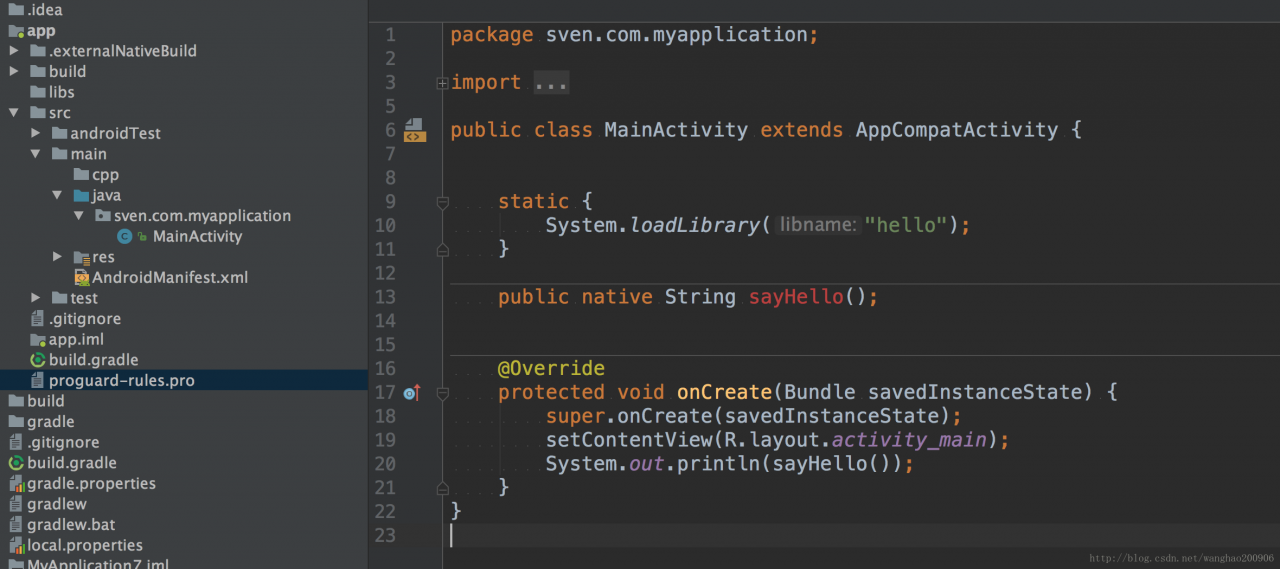Click line number 23 in the gutter

384,536
